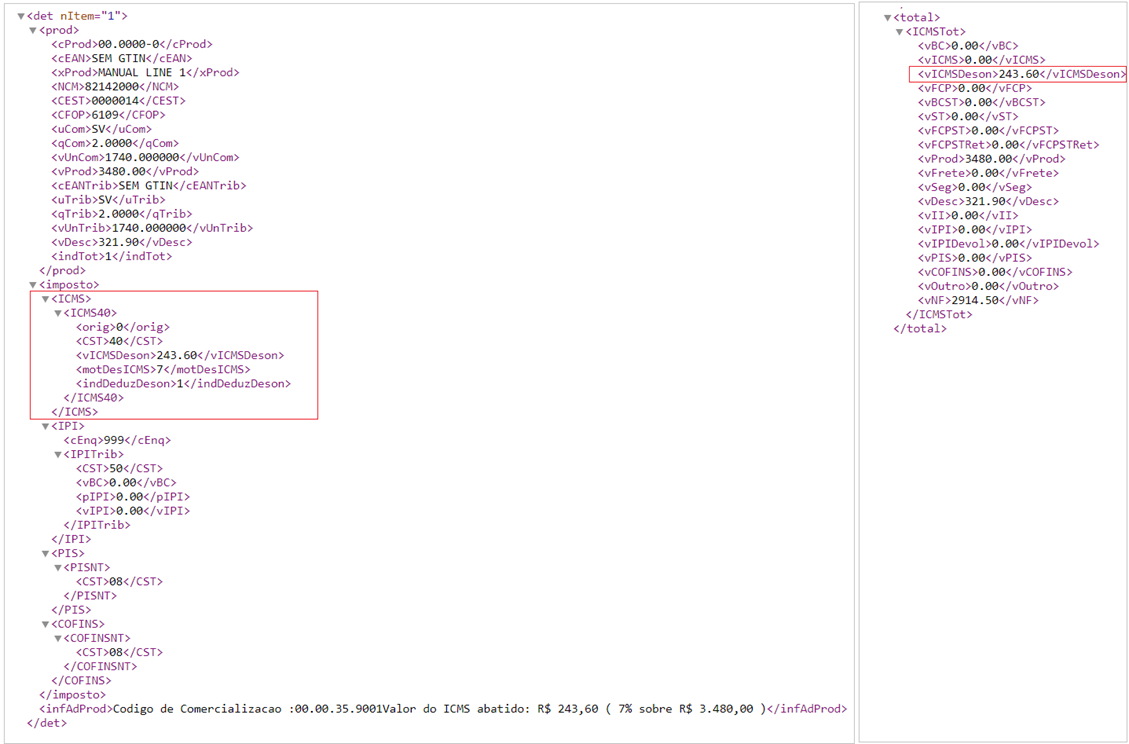
Task: Collapse the IPITrib element
Action: pos(57,454)
